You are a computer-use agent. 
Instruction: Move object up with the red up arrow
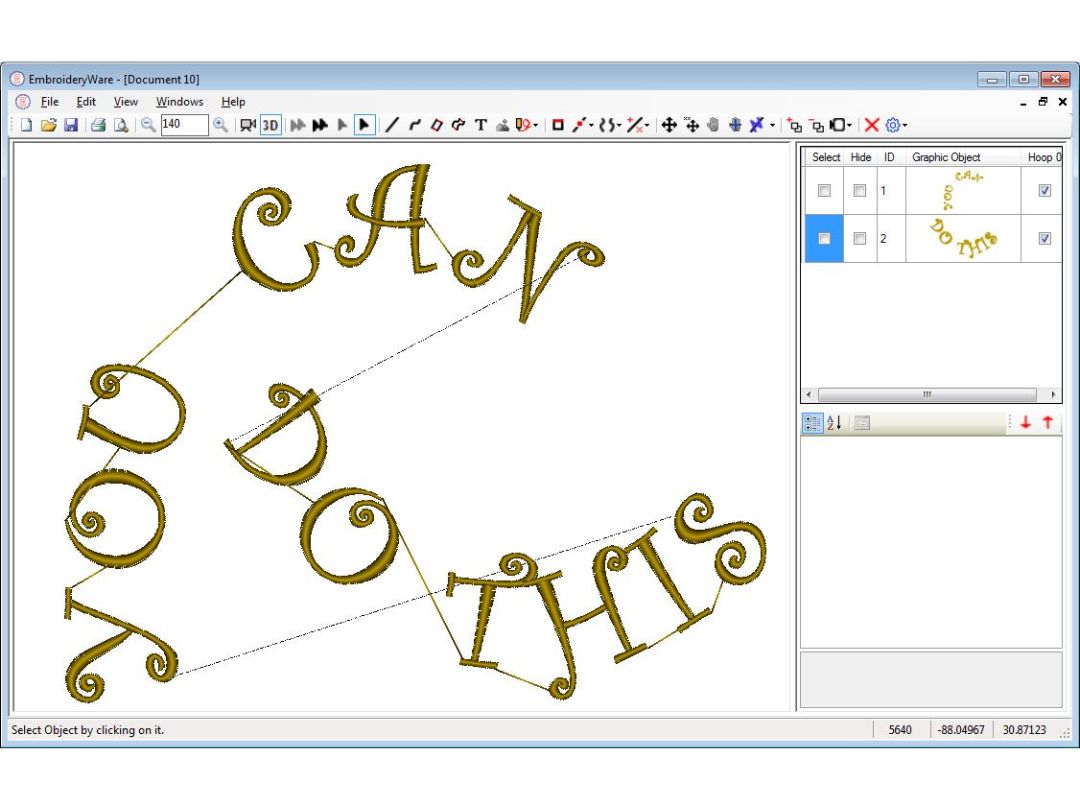coord(1048,422)
